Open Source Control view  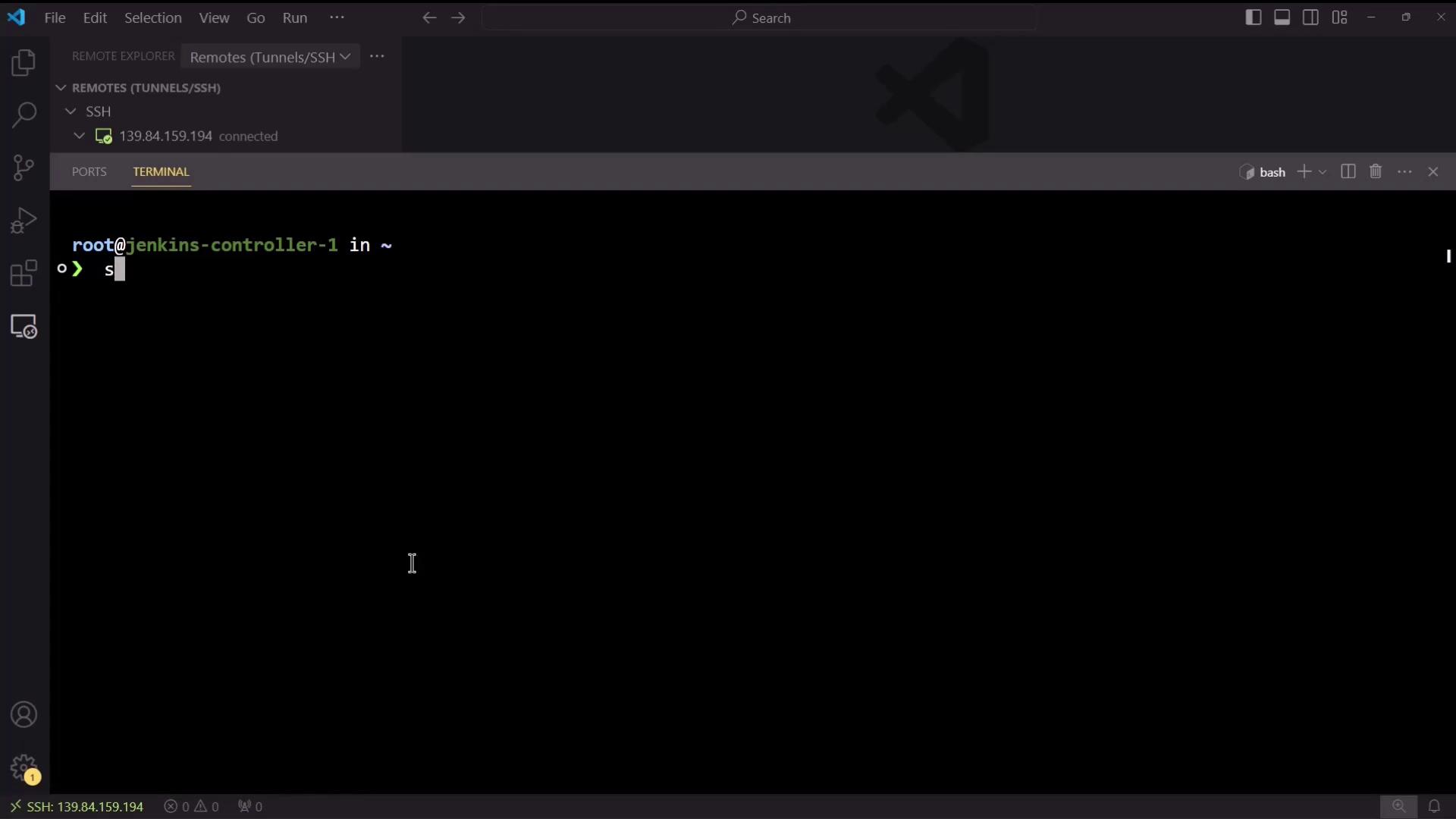click(24, 168)
